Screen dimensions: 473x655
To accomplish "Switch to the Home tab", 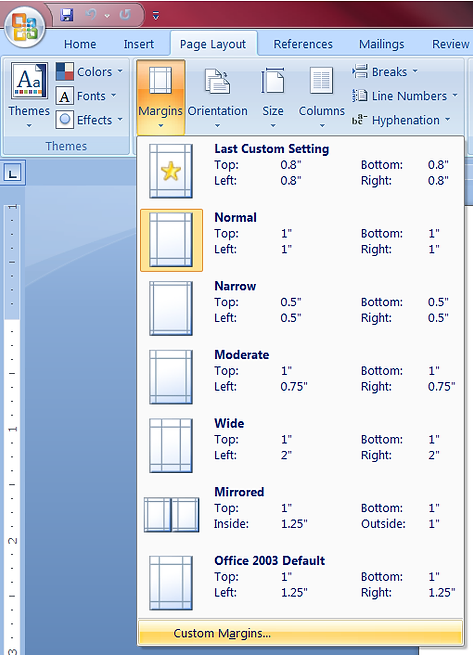I will 80,44.
